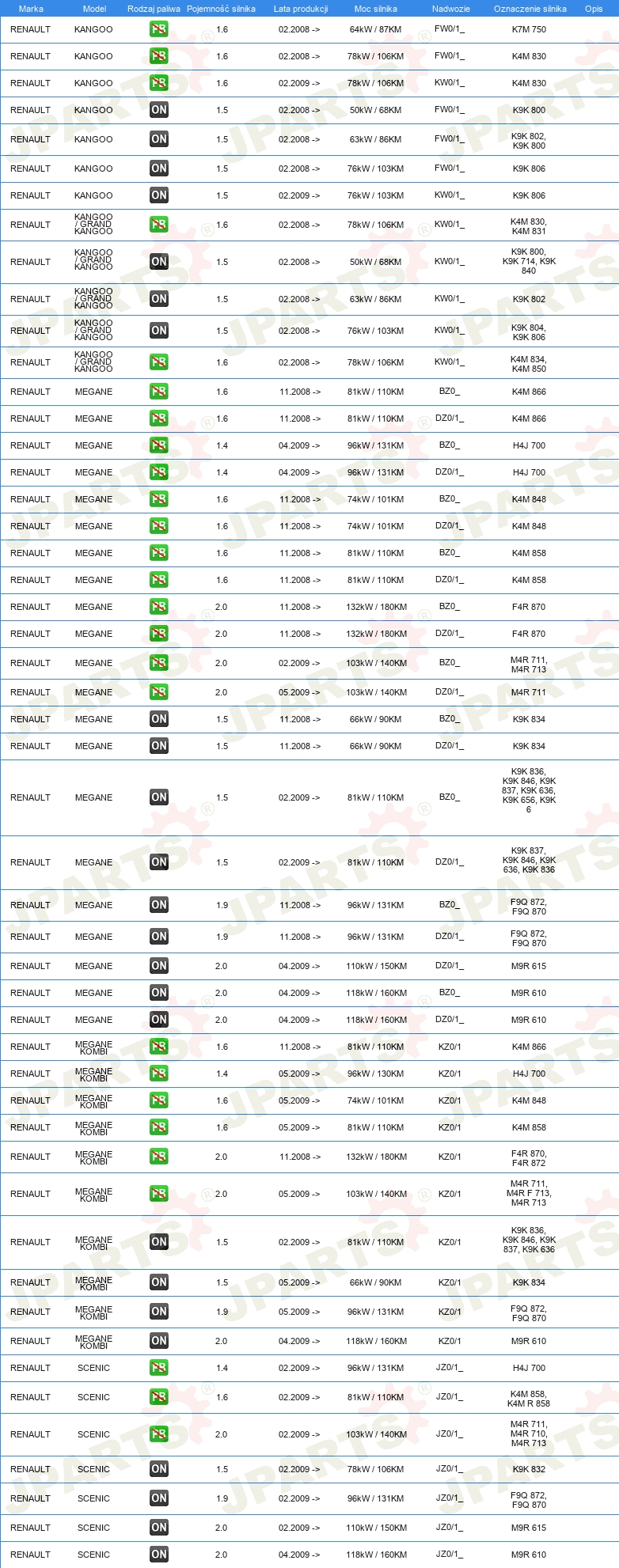
Task: Click the petrol icon in K4M 858, K4M R 858 row
Action: tap(159, 1397)
